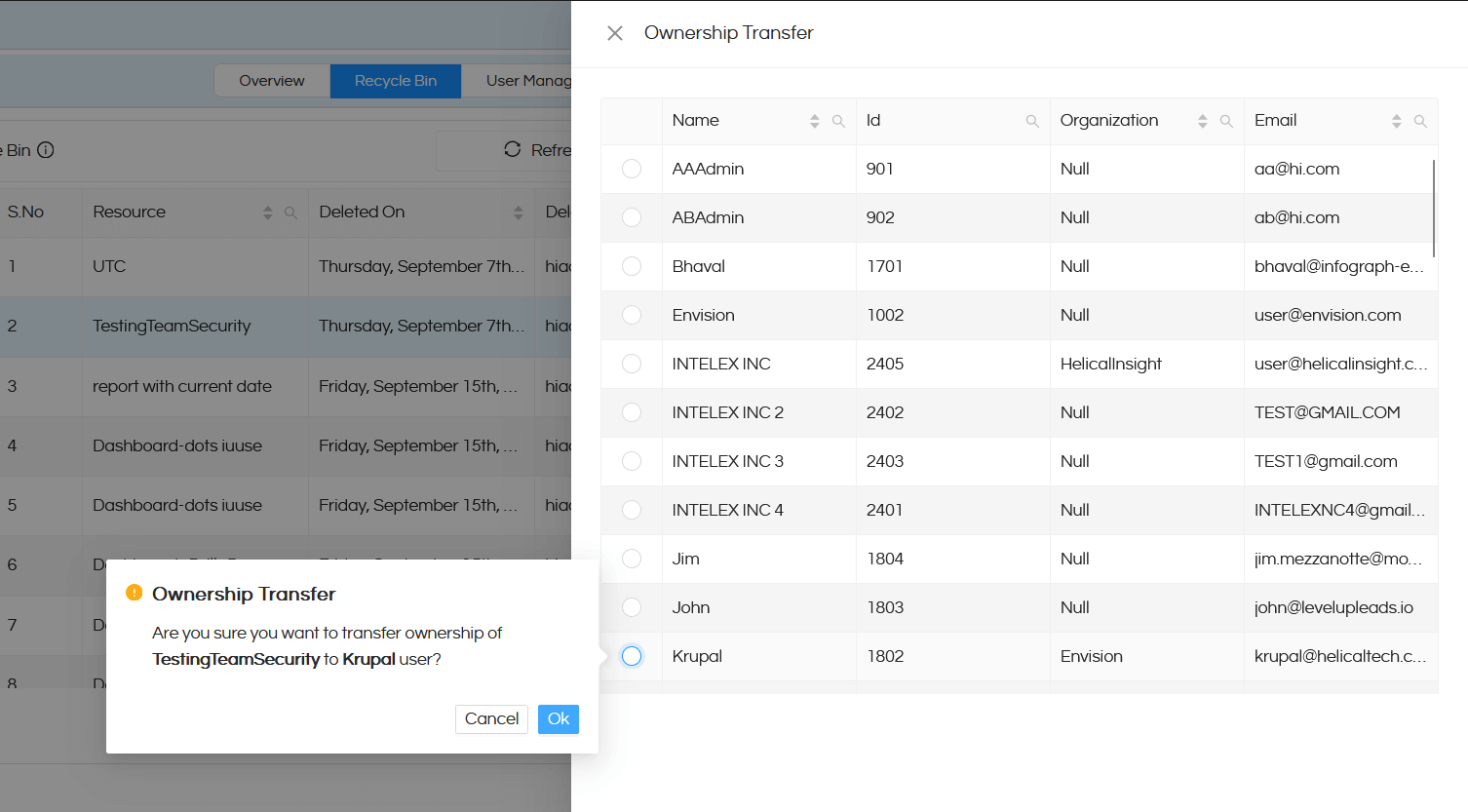Cancel the ownership transfer confirmation
This screenshot has width=1468, height=812.
click(x=491, y=719)
